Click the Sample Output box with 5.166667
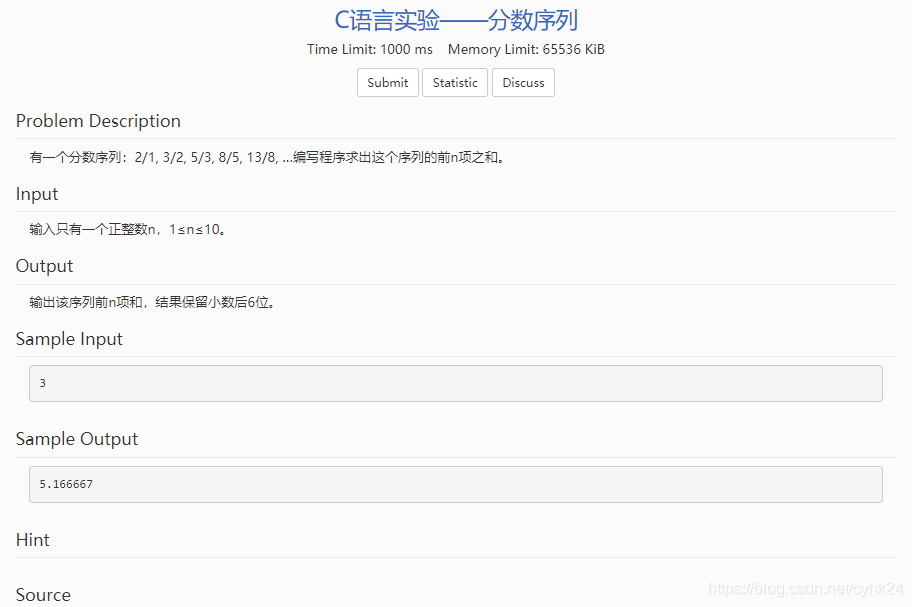The image size is (913, 607). (x=456, y=484)
